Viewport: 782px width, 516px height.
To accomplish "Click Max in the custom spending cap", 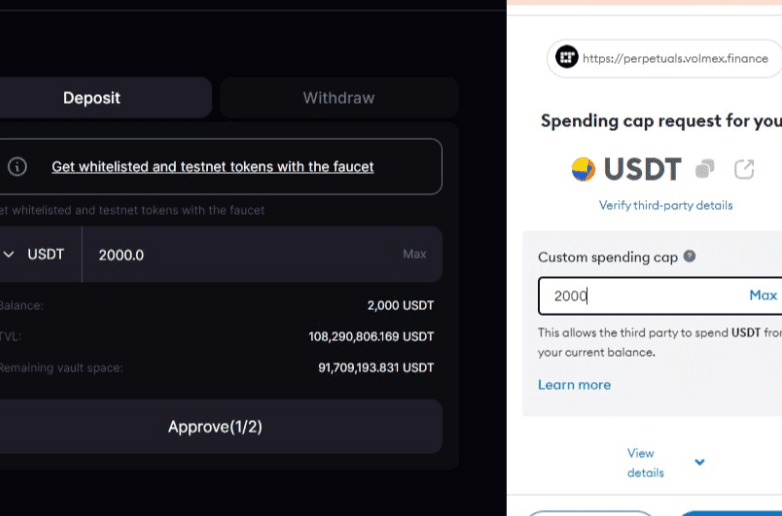I will (762, 295).
